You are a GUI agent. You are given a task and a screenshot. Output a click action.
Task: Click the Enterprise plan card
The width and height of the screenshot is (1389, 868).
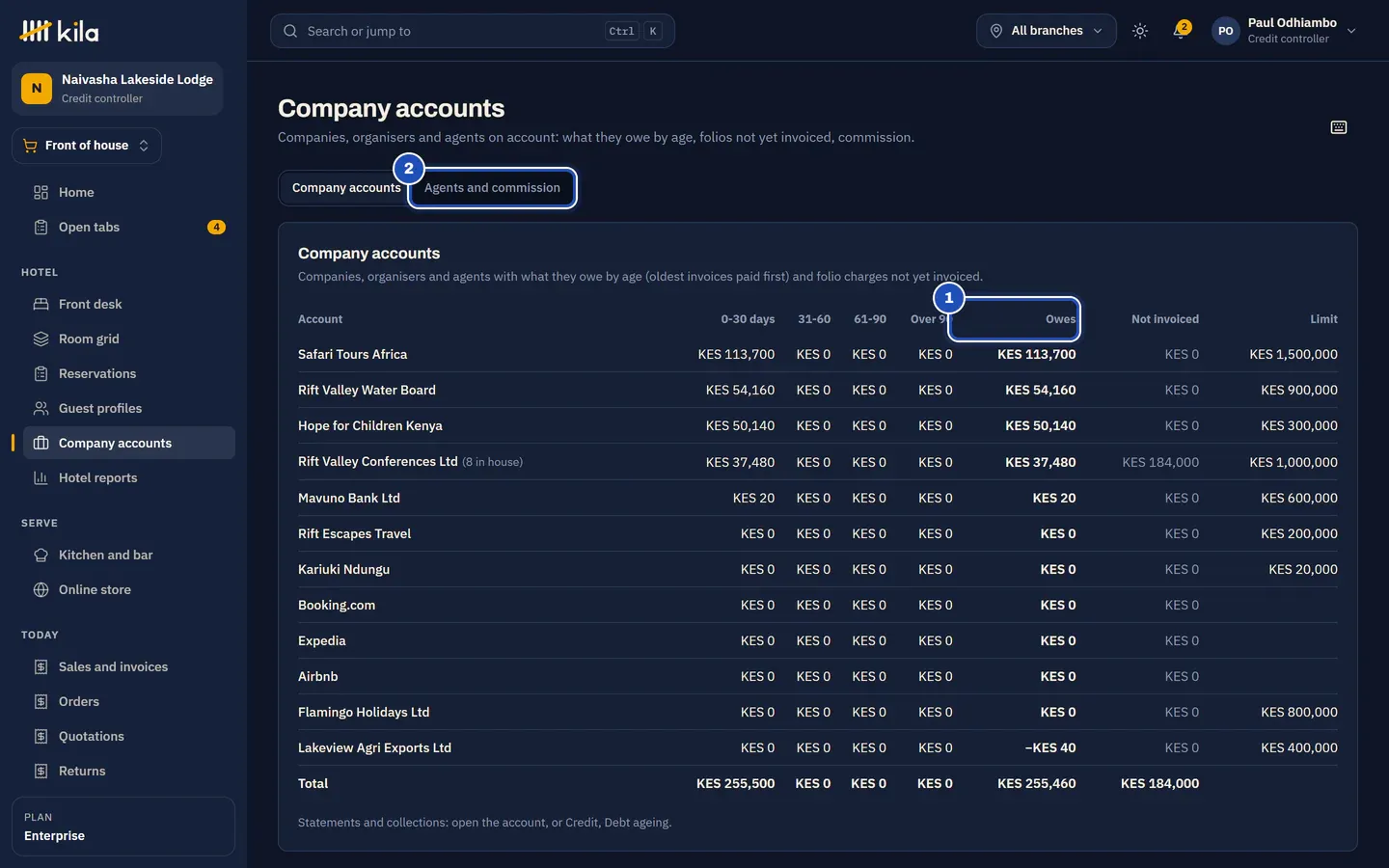coord(123,827)
